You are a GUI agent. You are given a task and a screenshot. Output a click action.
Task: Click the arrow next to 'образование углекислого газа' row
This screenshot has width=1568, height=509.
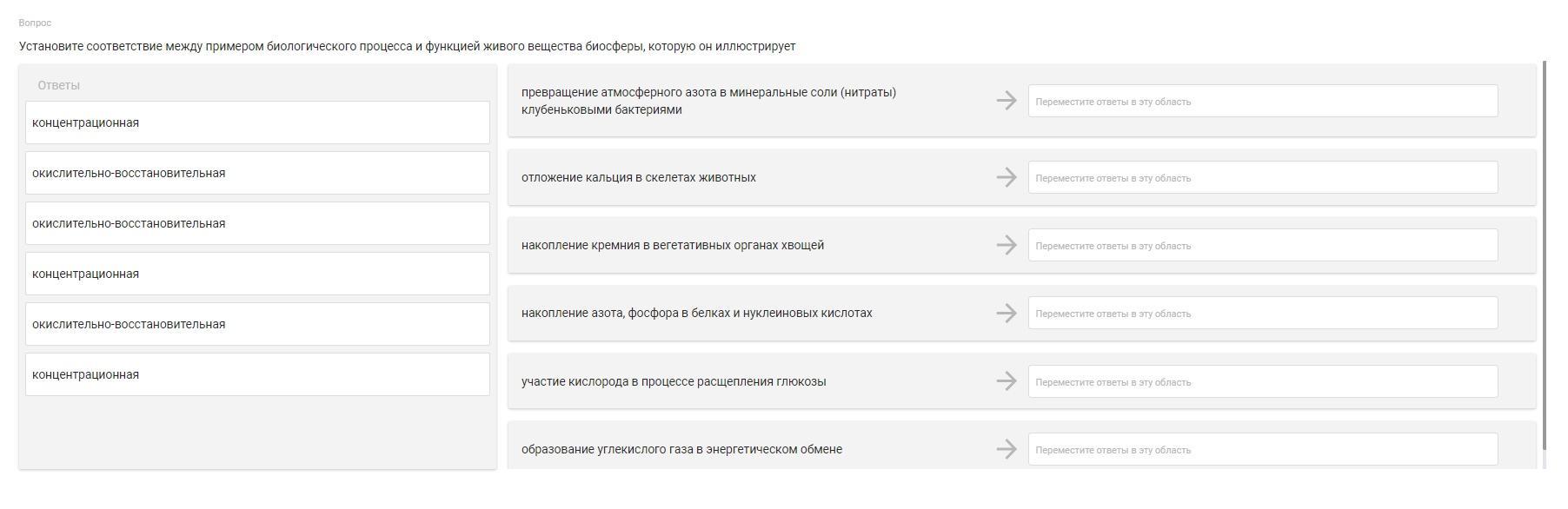pyautogui.click(x=1007, y=449)
